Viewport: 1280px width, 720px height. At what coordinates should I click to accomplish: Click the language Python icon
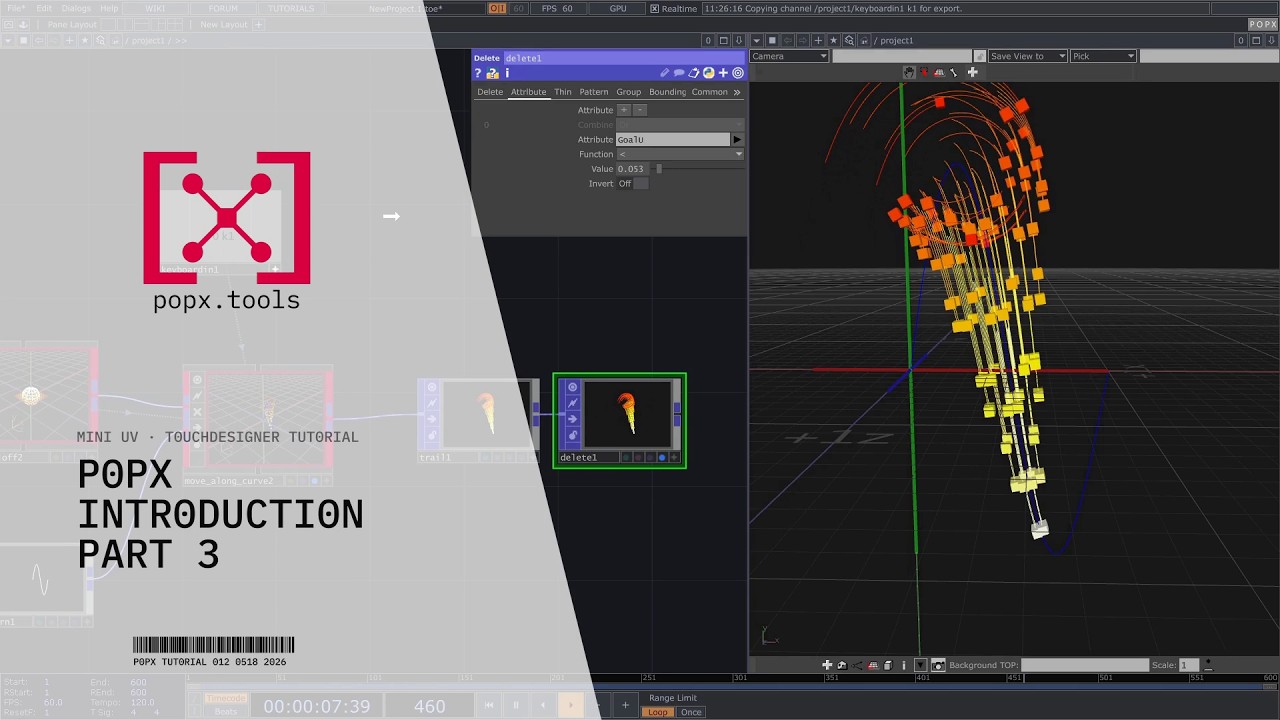[708, 73]
